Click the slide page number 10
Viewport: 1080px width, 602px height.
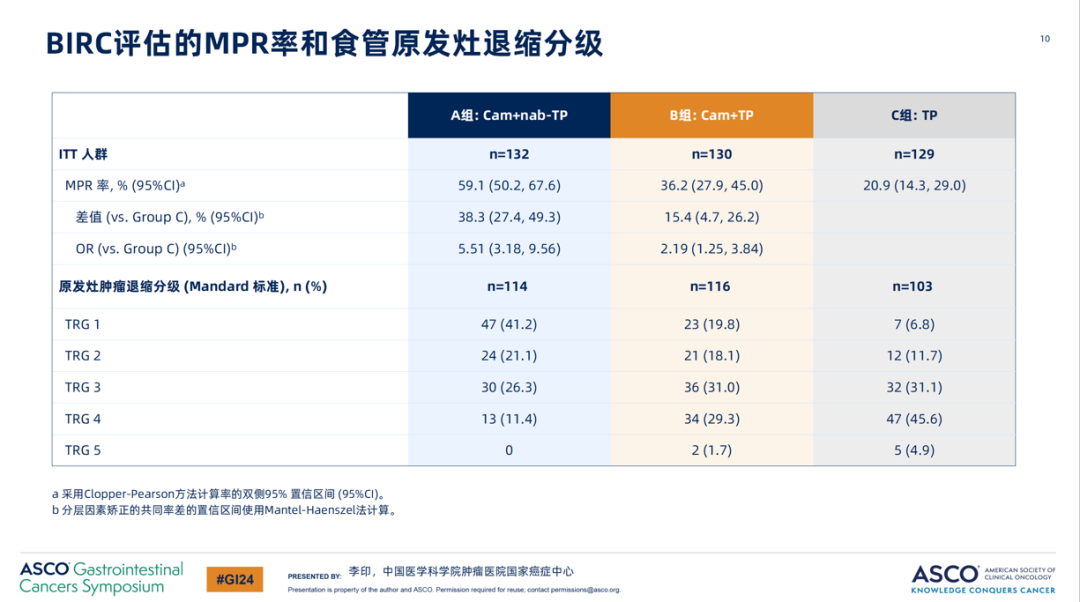pos(1045,39)
